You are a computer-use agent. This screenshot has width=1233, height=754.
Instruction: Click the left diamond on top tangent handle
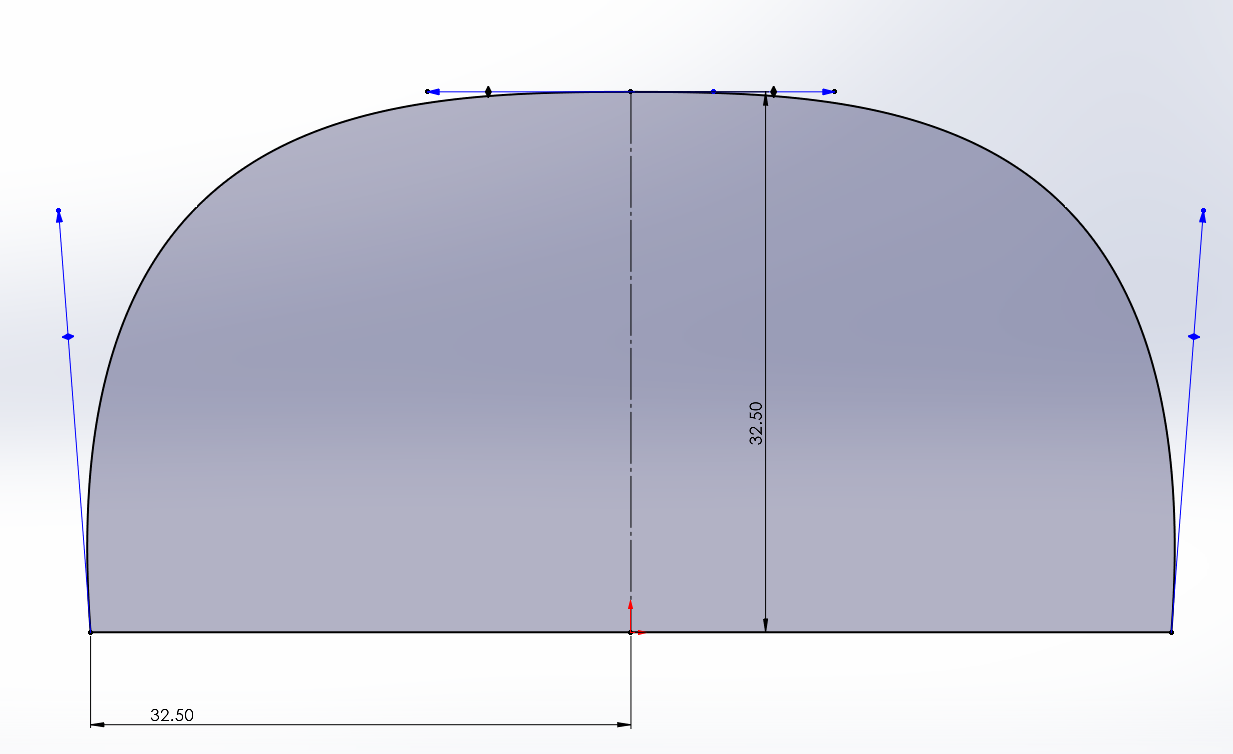(488, 91)
